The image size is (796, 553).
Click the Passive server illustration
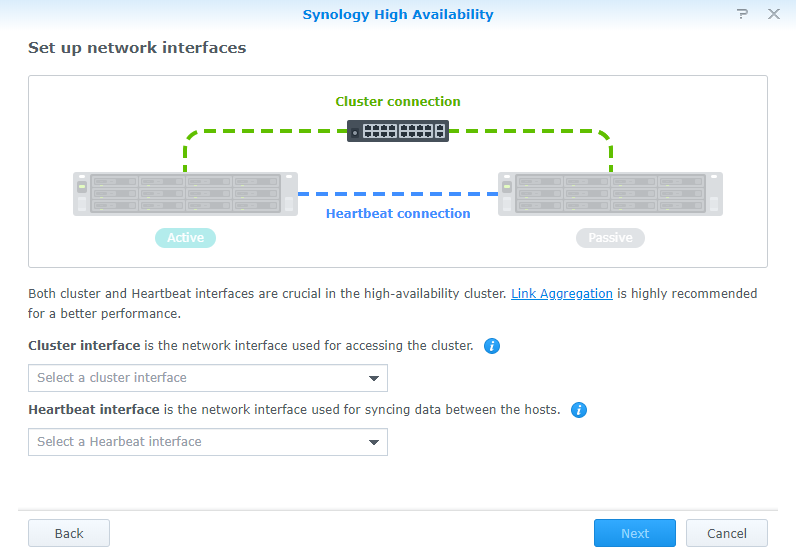click(x=610, y=194)
